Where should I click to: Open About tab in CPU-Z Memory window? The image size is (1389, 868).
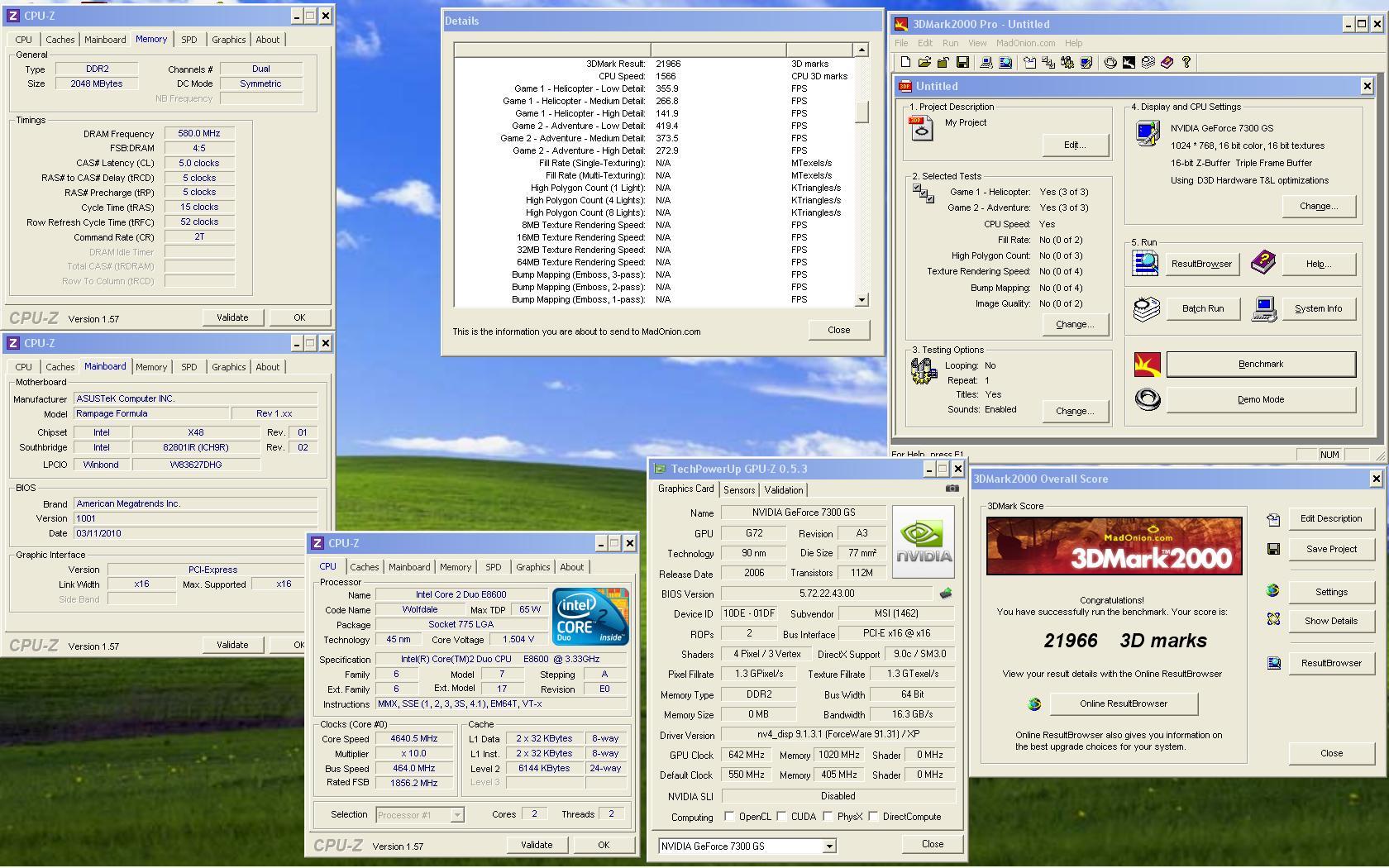coord(267,40)
